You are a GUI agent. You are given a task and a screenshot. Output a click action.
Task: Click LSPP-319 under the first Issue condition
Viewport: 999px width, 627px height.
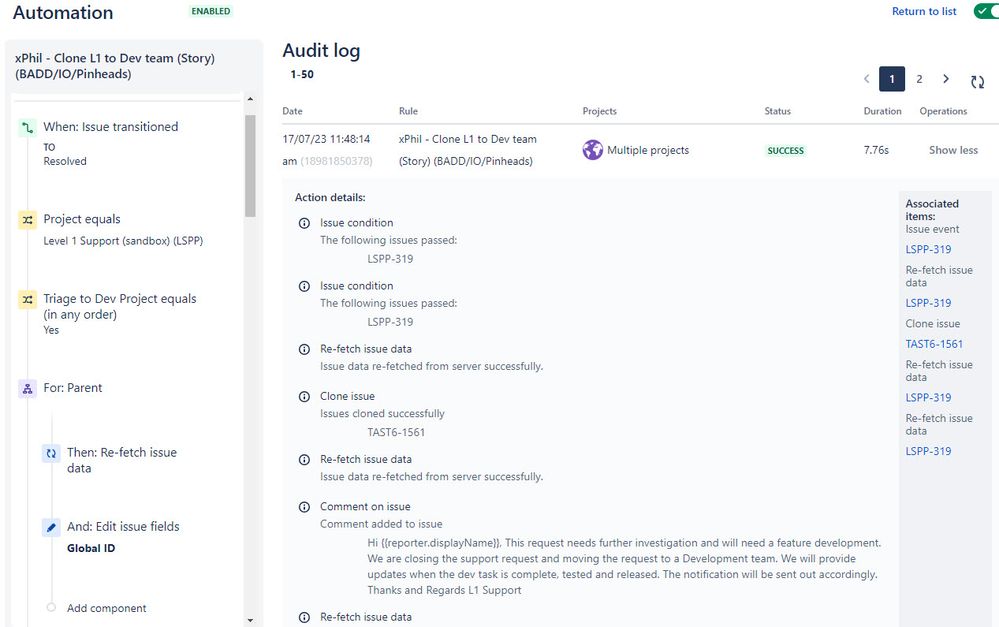pos(390,259)
